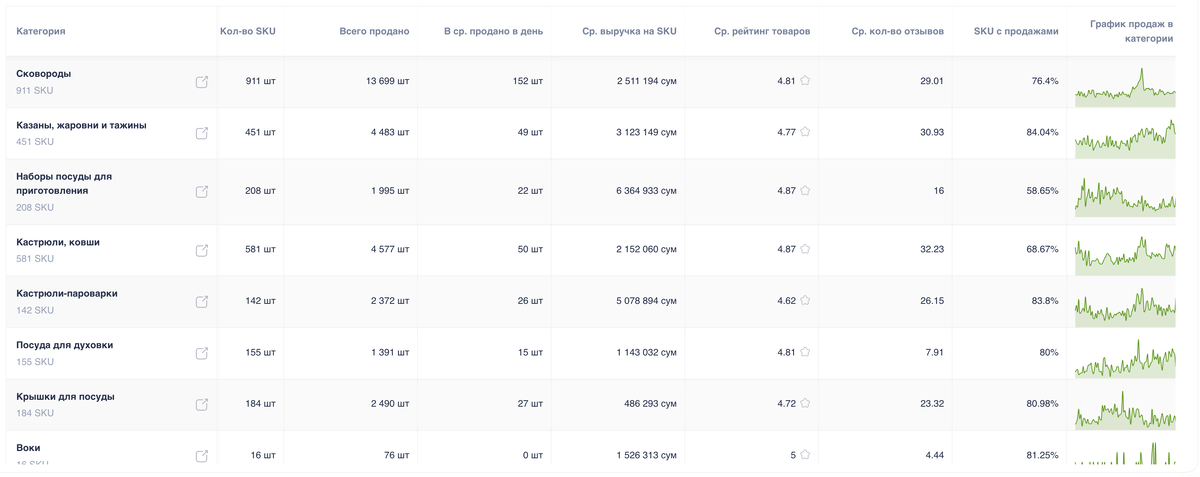Screen dimensions: 1200x477
Task: Open the Воки category external link icon
Action: click(202, 455)
